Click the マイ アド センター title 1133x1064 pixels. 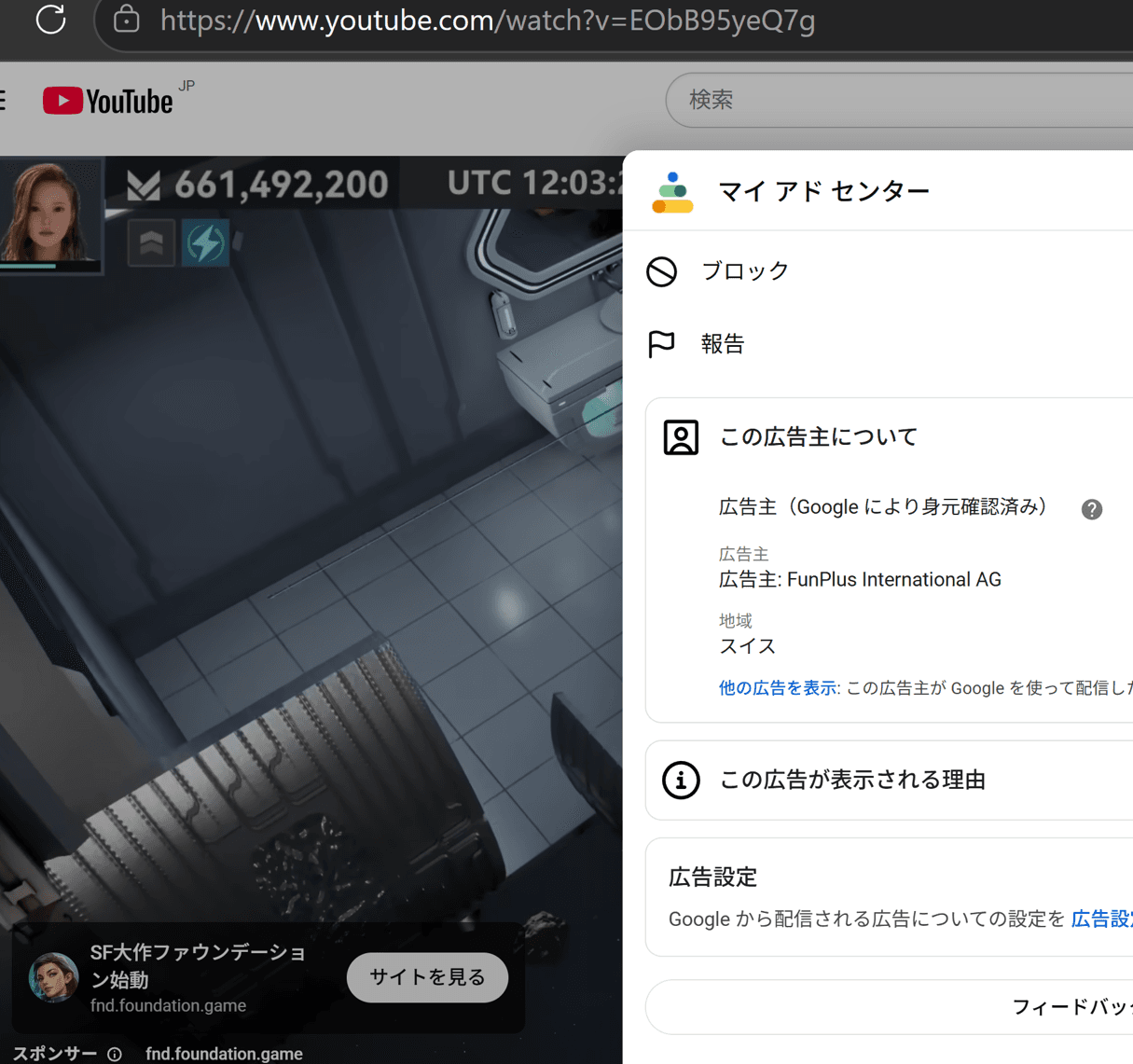coord(824,191)
